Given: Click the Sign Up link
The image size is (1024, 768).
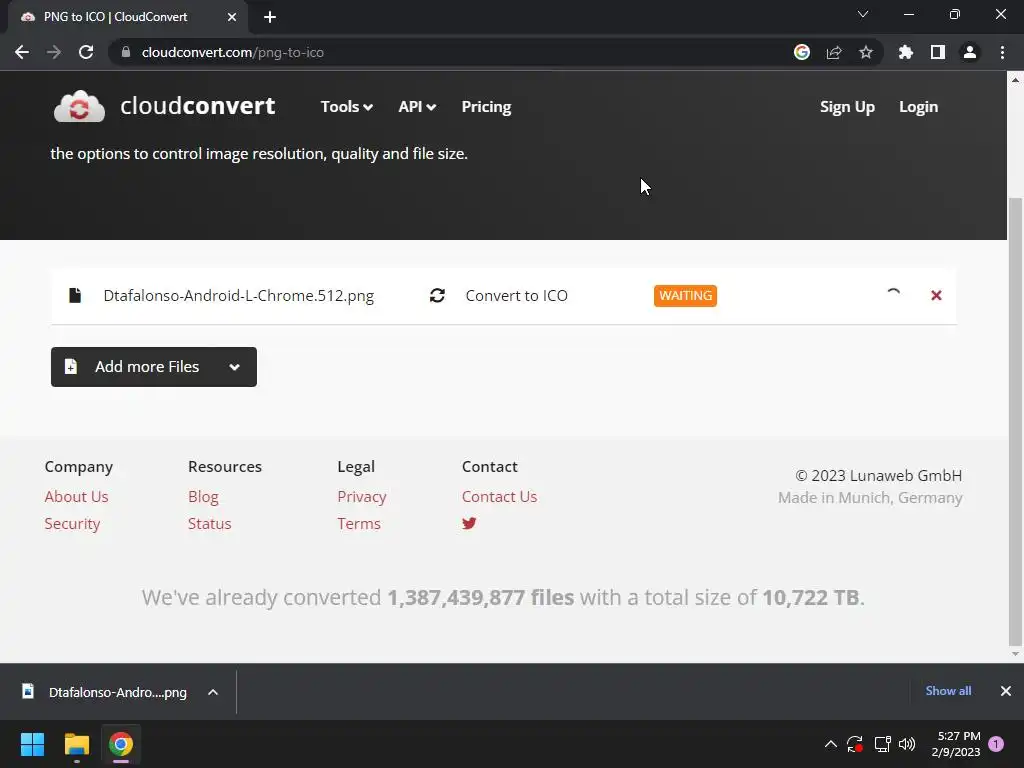Looking at the screenshot, I should point(847,106).
